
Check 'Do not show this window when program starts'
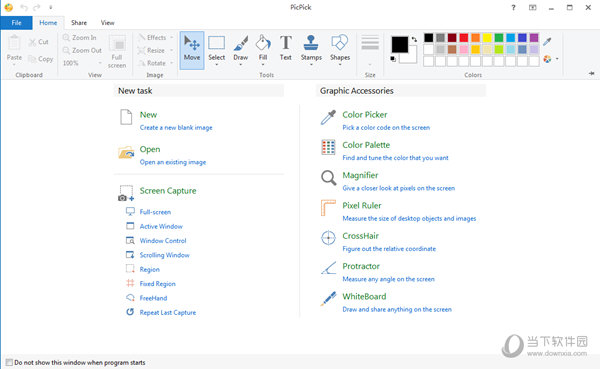tap(9, 362)
